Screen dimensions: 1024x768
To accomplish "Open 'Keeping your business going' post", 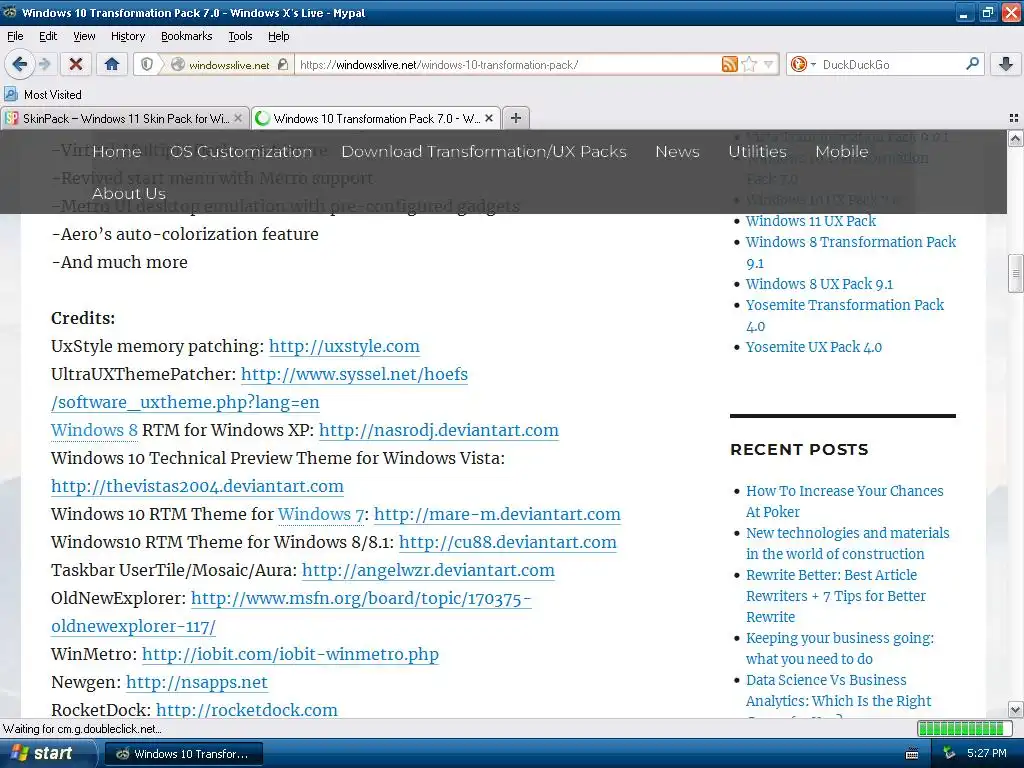I will pos(840,648).
